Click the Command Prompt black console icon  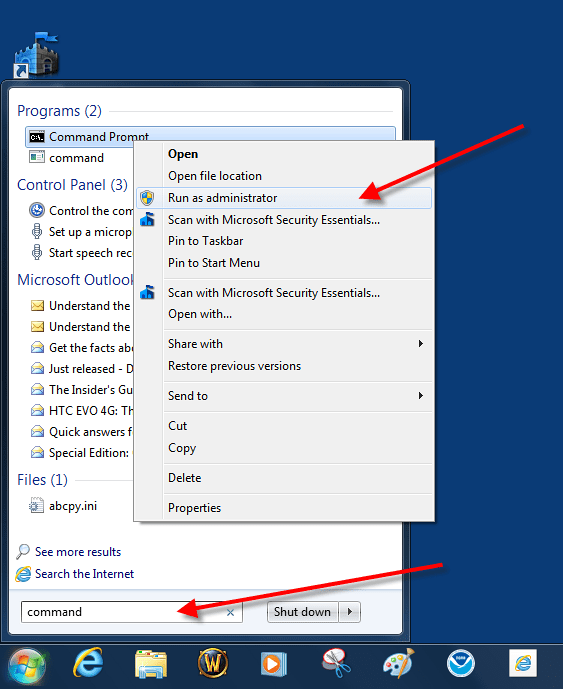tap(37, 137)
